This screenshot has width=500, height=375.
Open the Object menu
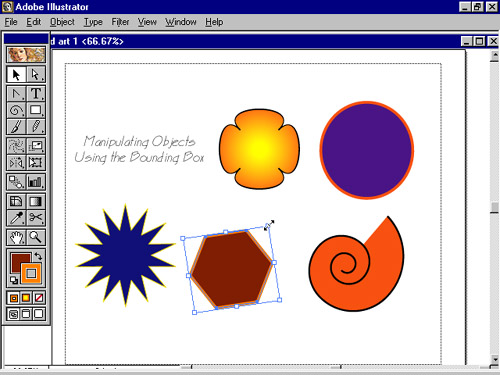pos(62,22)
